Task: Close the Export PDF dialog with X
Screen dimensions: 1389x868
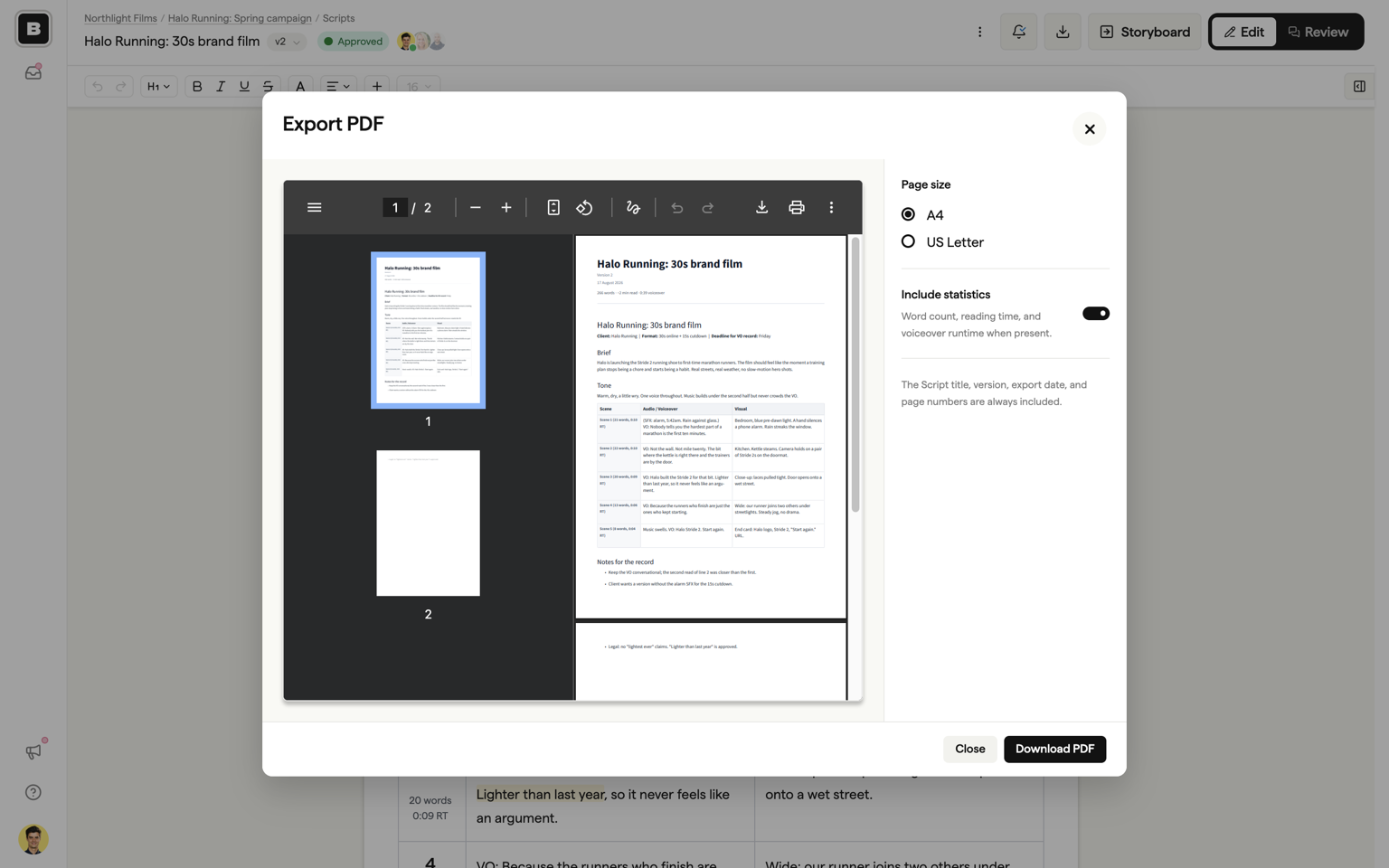Action: (1090, 129)
